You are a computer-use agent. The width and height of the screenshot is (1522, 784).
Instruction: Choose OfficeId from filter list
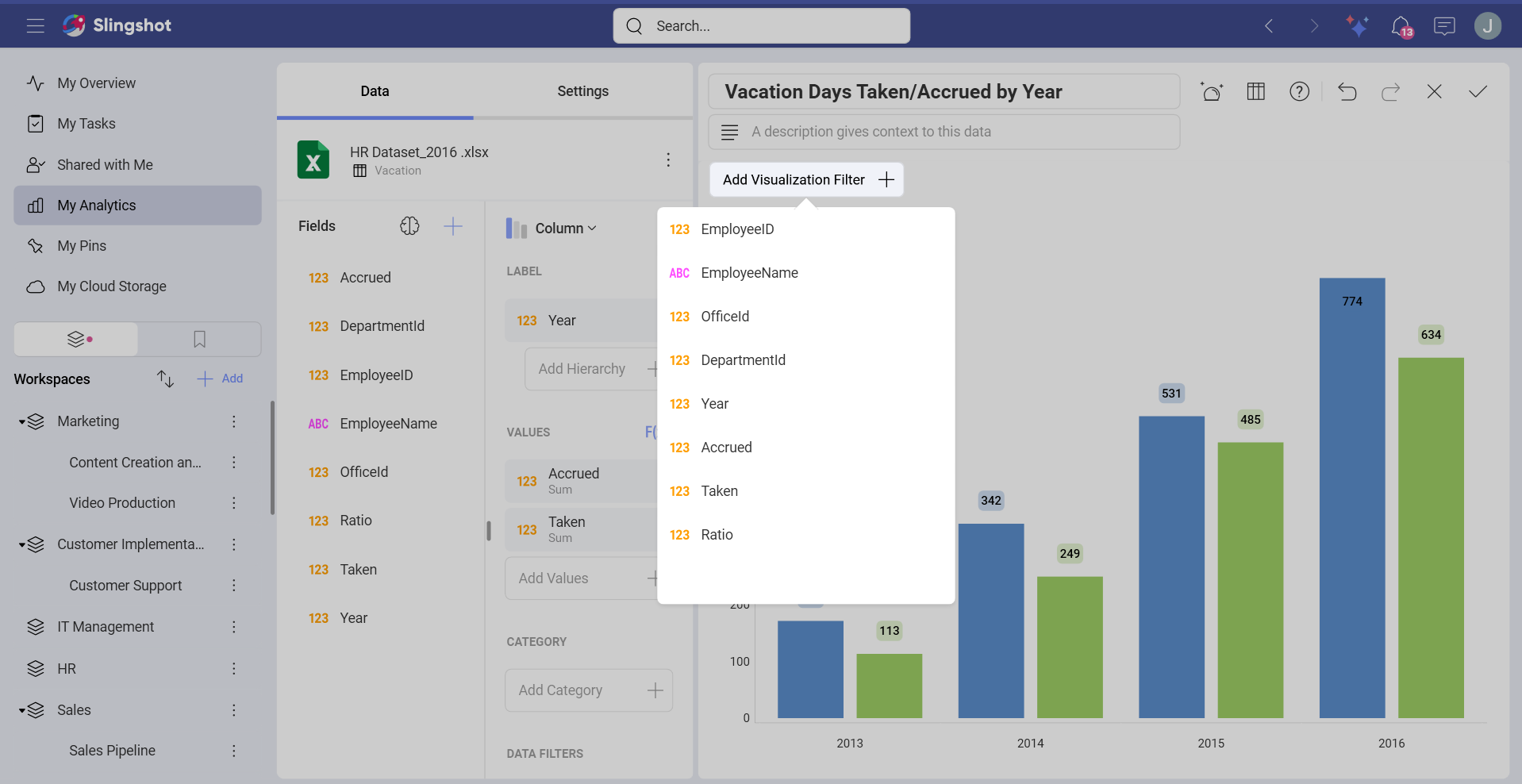point(806,317)
